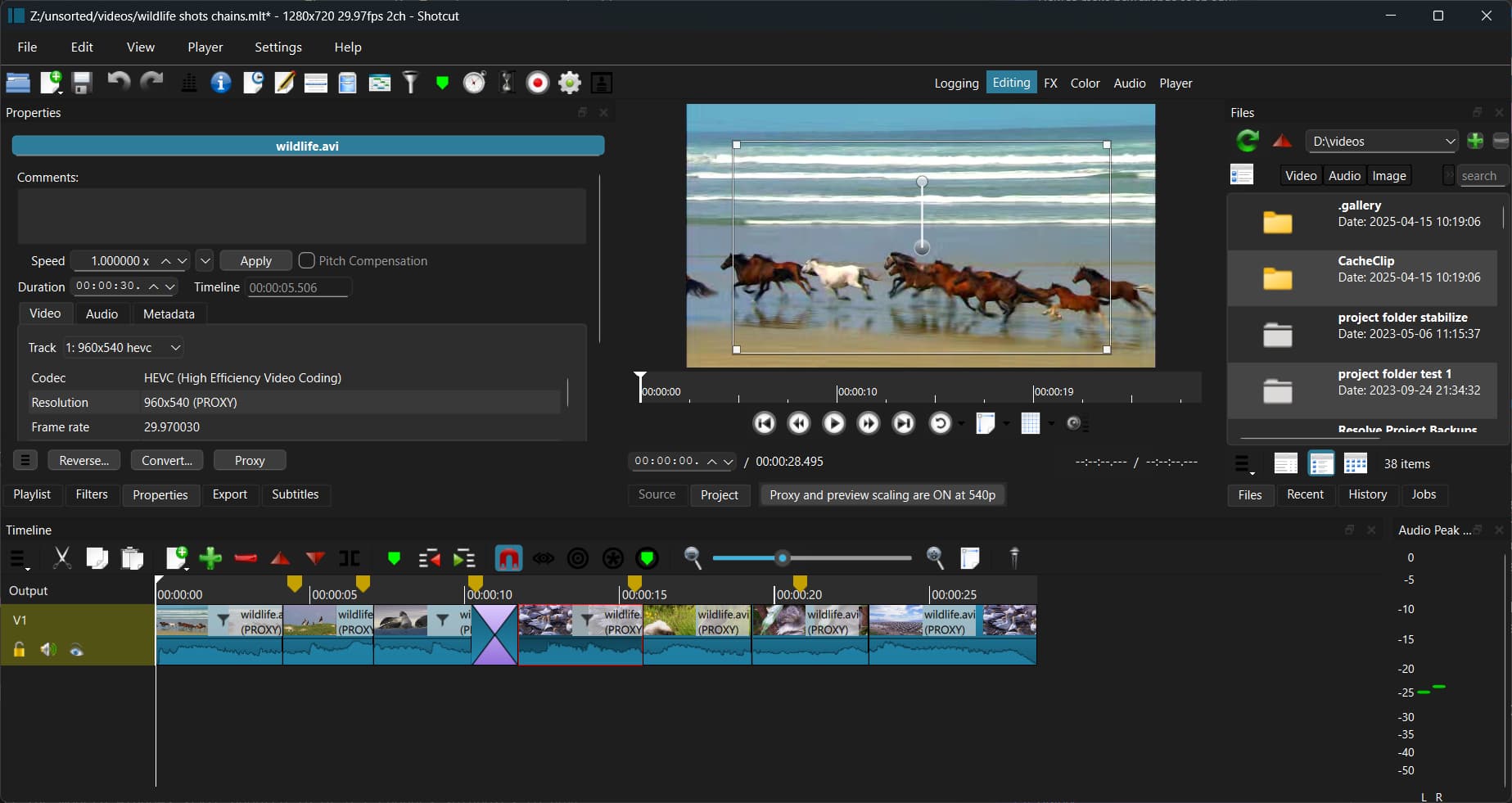Toggle the Ripple timeline button
Viewport: 1512px width, 803px height.
pos(578,558)
